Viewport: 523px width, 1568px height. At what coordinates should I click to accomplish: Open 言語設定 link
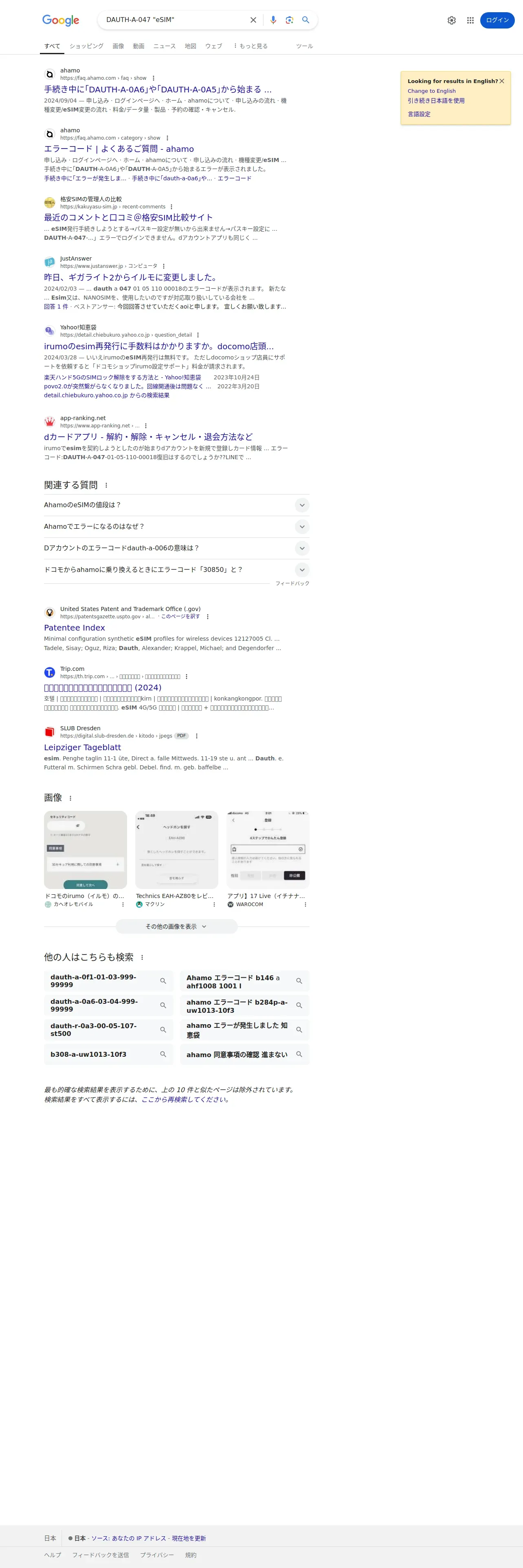coord(419,114)
